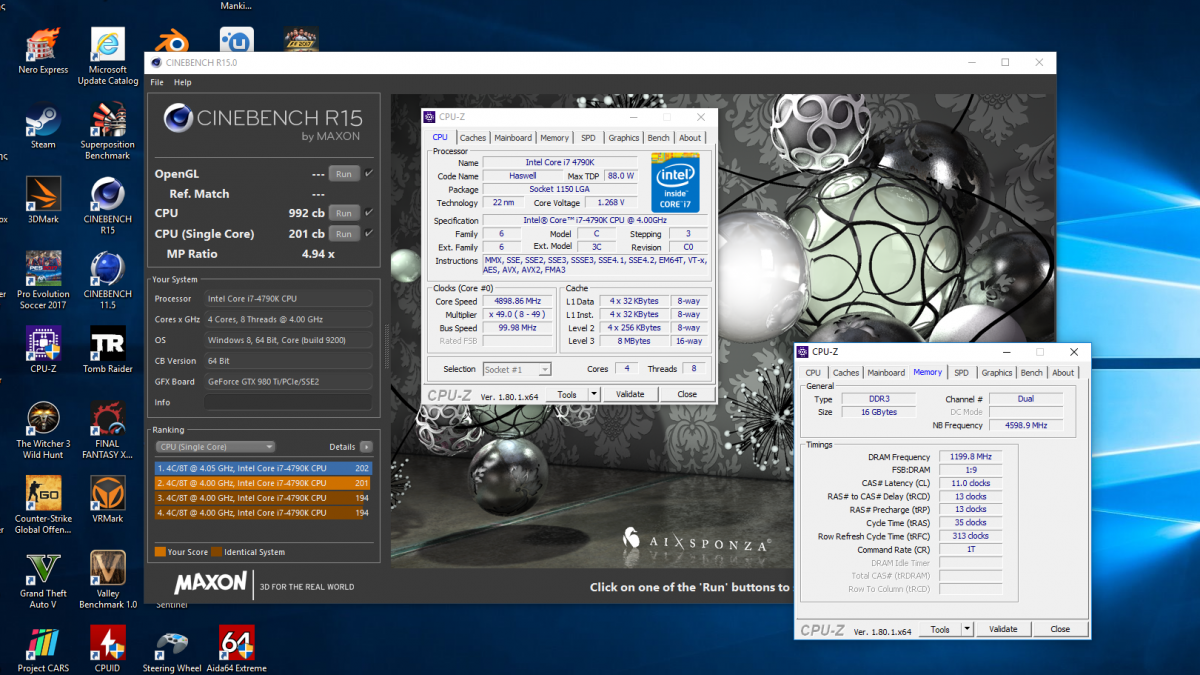Switch to Mainboard tab in CPU-Z processor window

pyautogui.click(x=513, y=138)
